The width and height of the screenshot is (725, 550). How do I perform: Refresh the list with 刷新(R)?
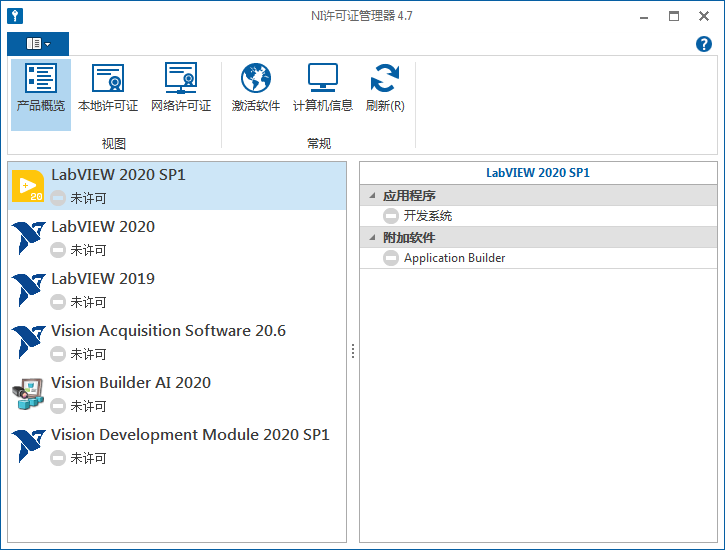(x=385, y=88)
